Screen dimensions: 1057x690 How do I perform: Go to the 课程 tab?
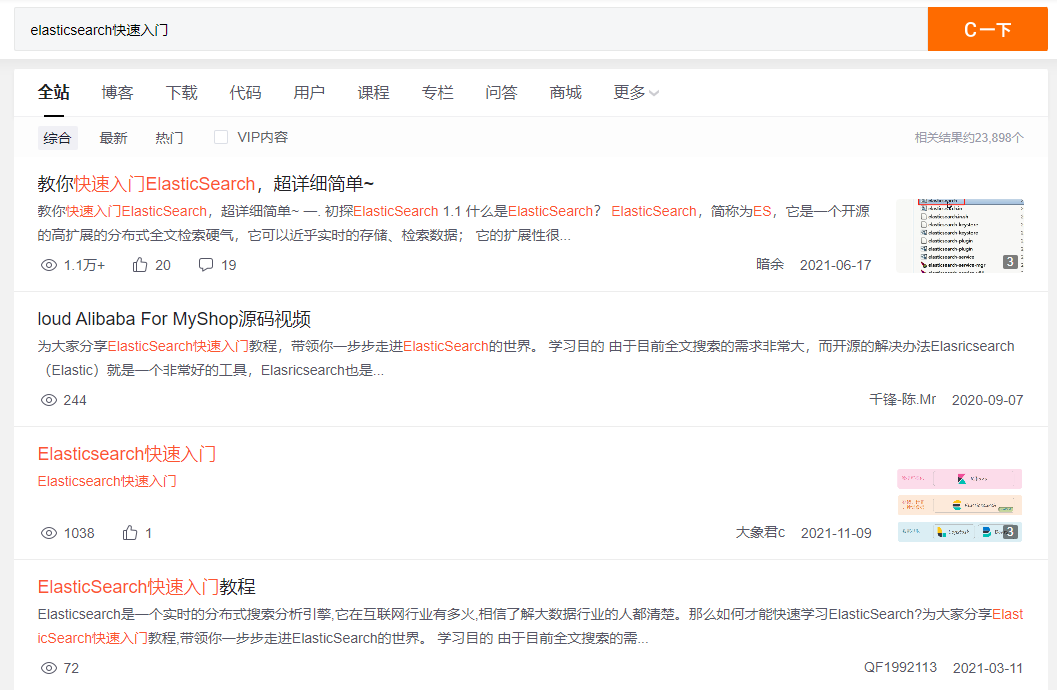373,92
